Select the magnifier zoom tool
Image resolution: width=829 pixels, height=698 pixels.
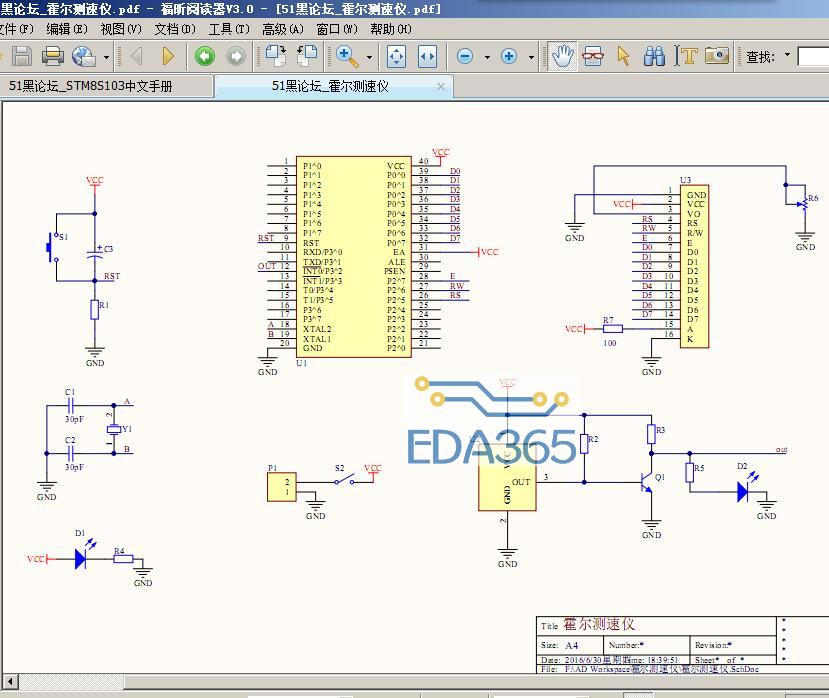(x=347, y=56)
